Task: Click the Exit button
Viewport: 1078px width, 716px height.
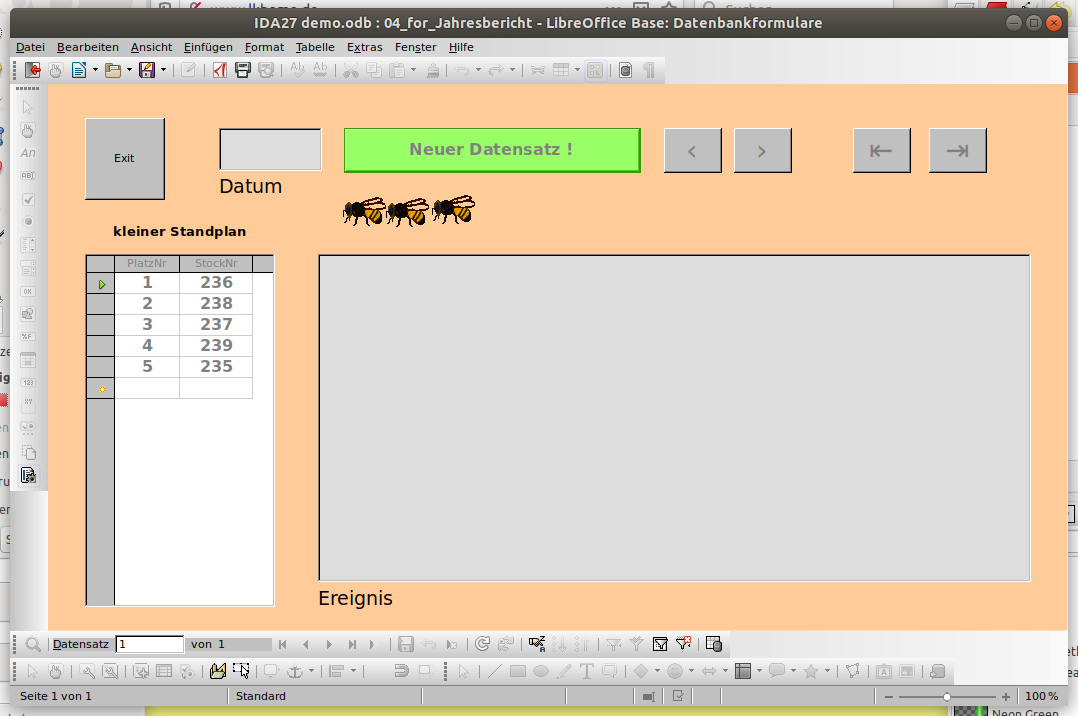Action: (x=124, y=159)
